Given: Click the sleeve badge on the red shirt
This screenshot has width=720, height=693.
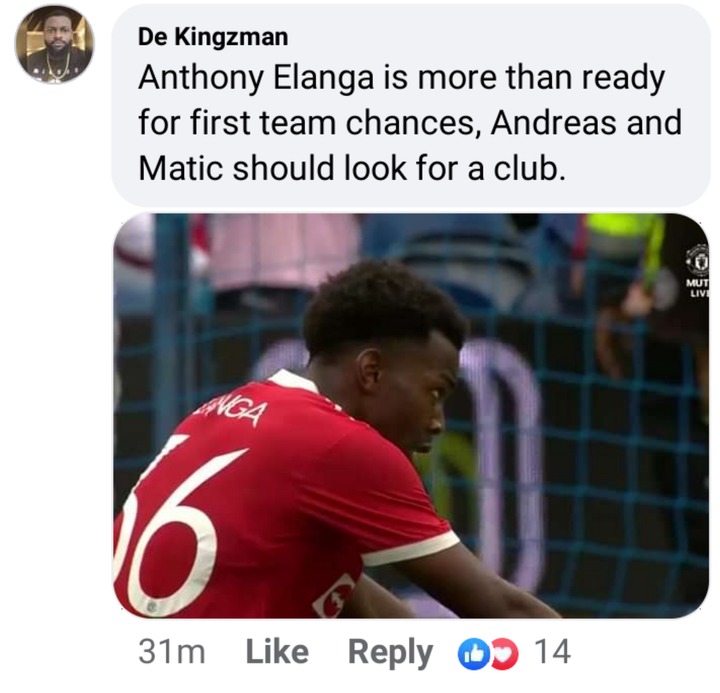Looking at the screenshot, I should tap(333, 595).
